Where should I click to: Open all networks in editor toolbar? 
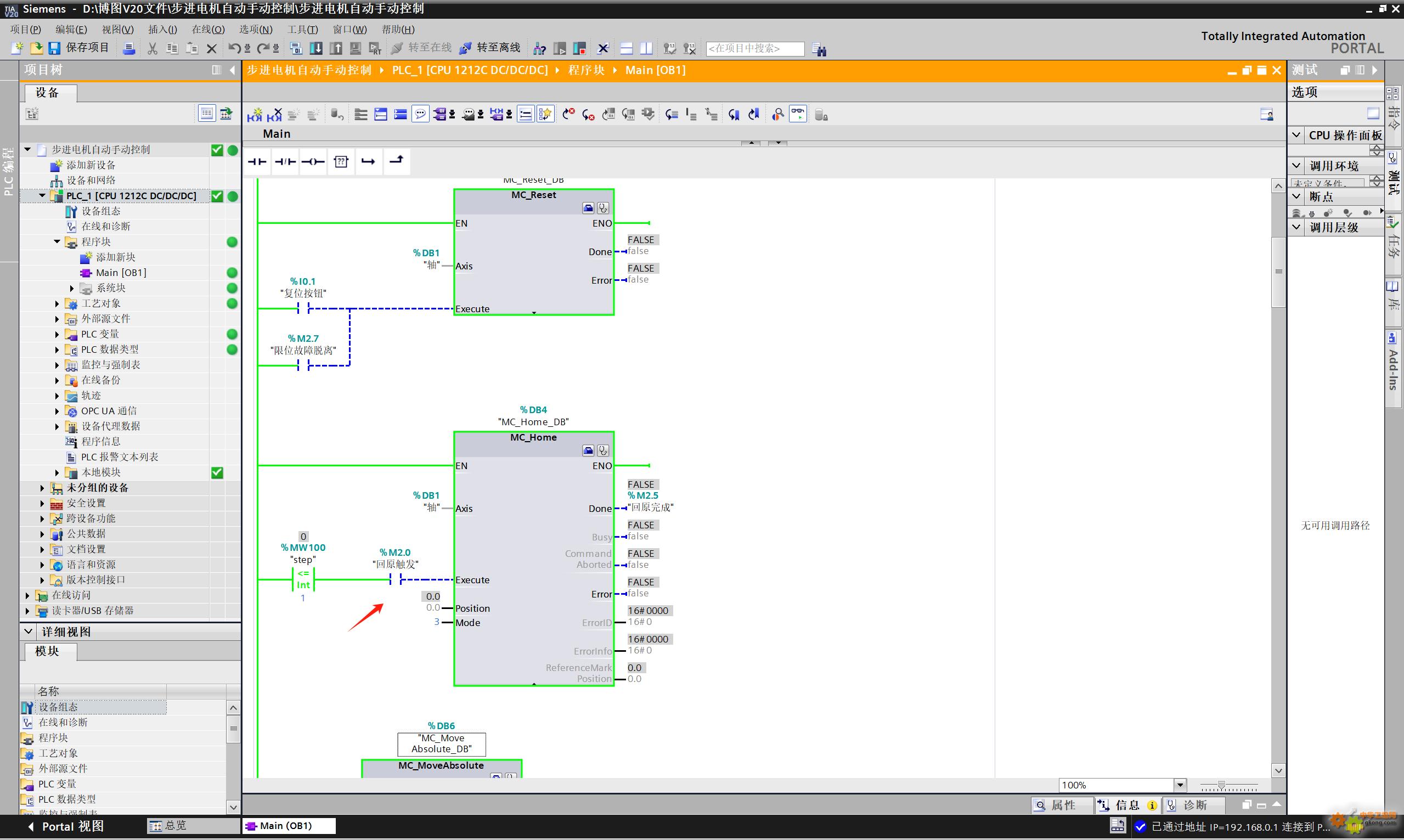click(x=381, y=115)
